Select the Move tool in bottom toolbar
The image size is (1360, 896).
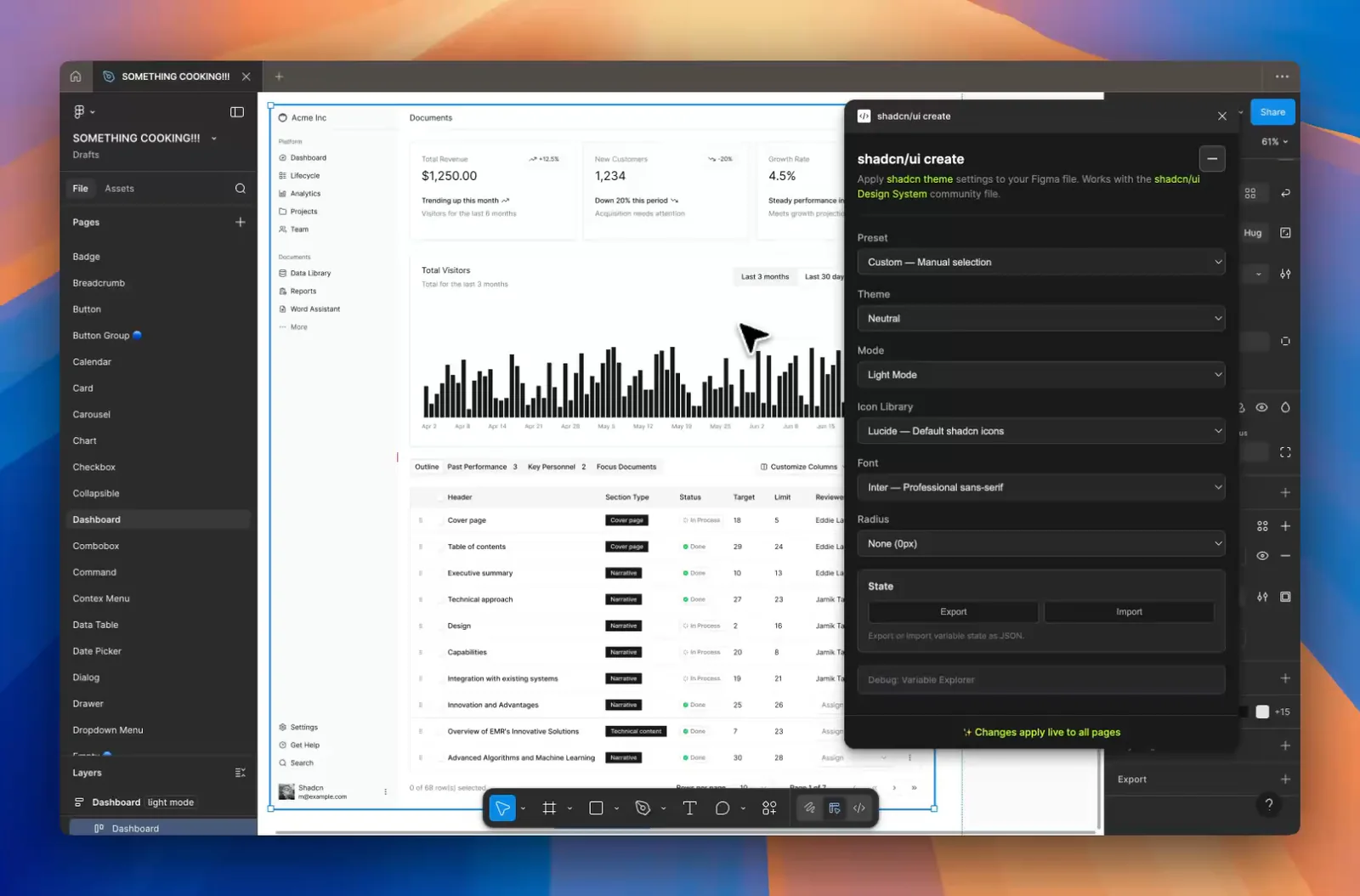[x=502, y=808]
